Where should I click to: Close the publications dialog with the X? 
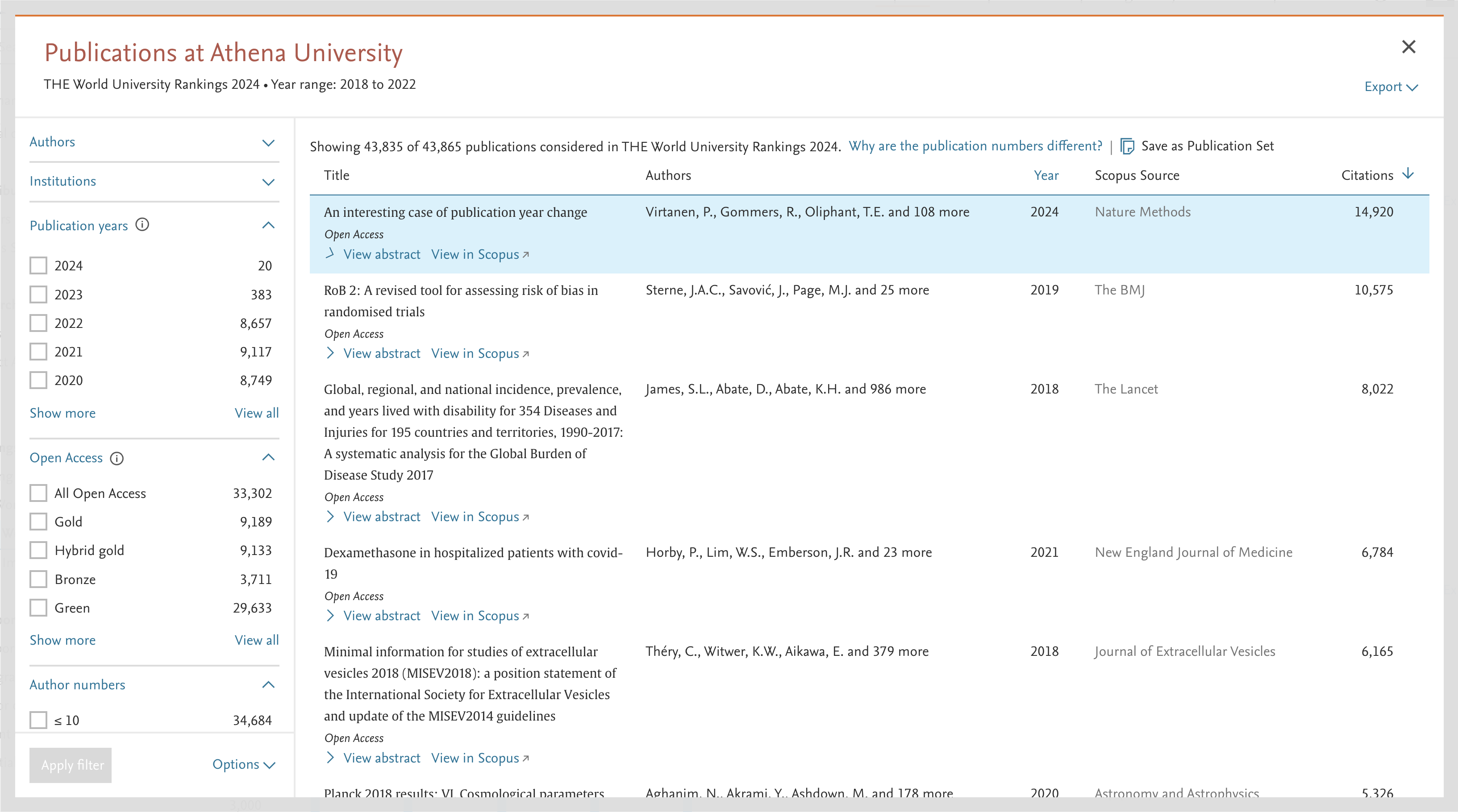pyautogui.click(x=1408, y=46)
